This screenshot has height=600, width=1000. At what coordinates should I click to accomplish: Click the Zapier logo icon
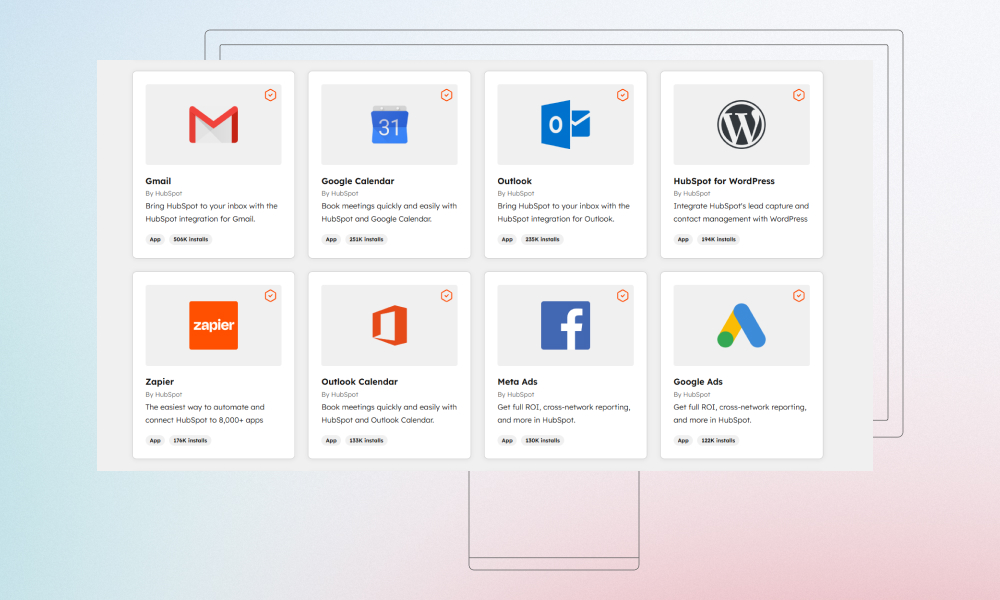(x=213, y=324)
